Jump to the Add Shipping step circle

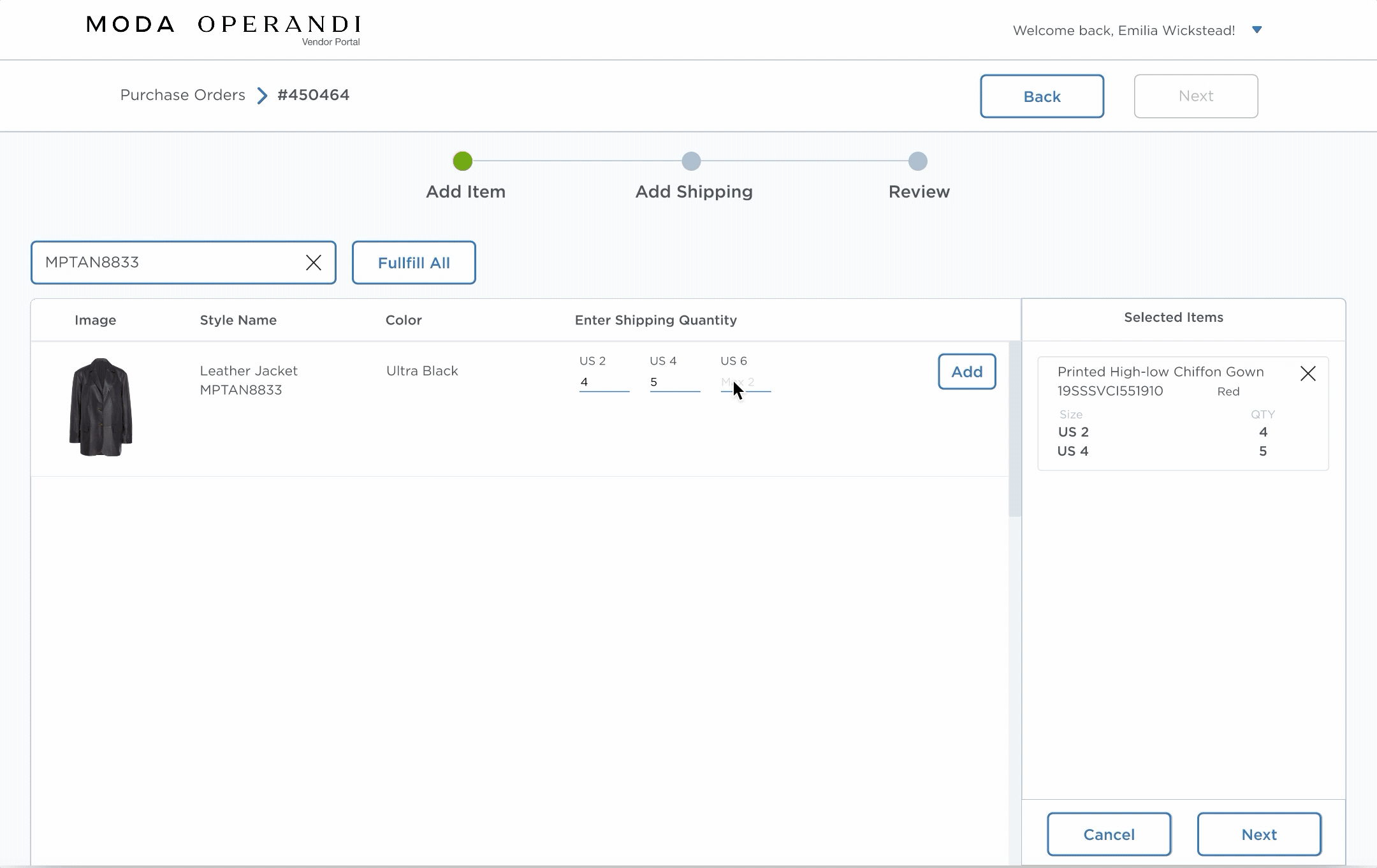tap(691, 161)
